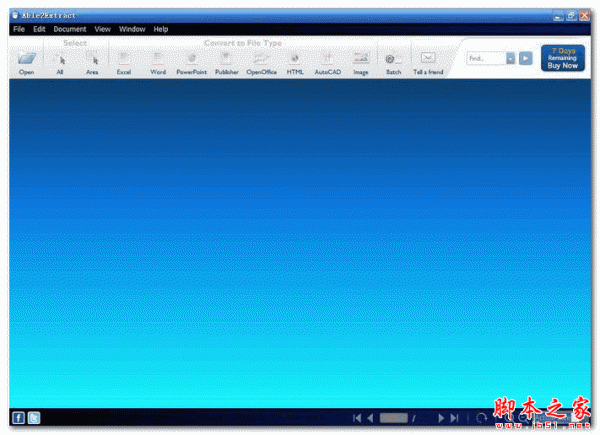Go to previous page
The width and height of the screenshot is (600, 435).
(x=370, y=418)
